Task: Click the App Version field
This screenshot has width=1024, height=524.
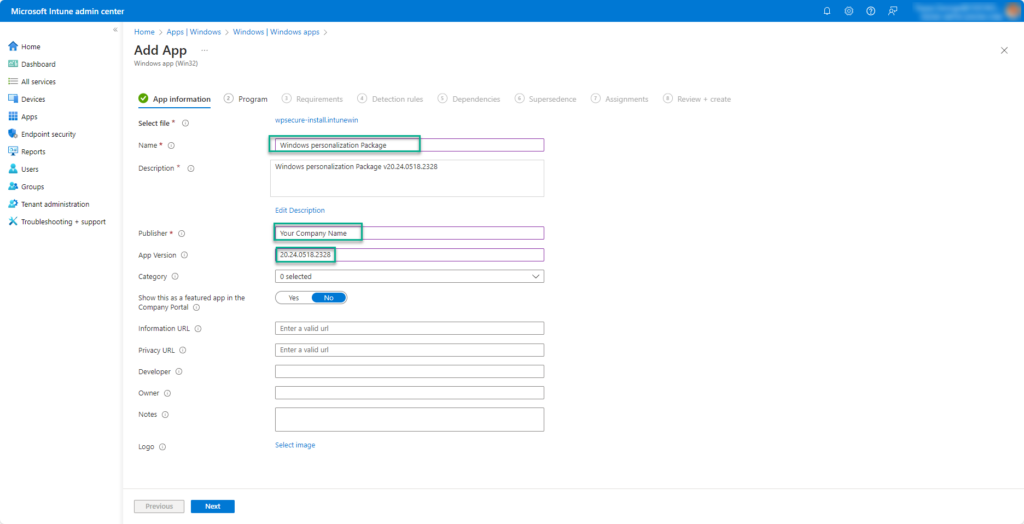Action: (409, 255)
